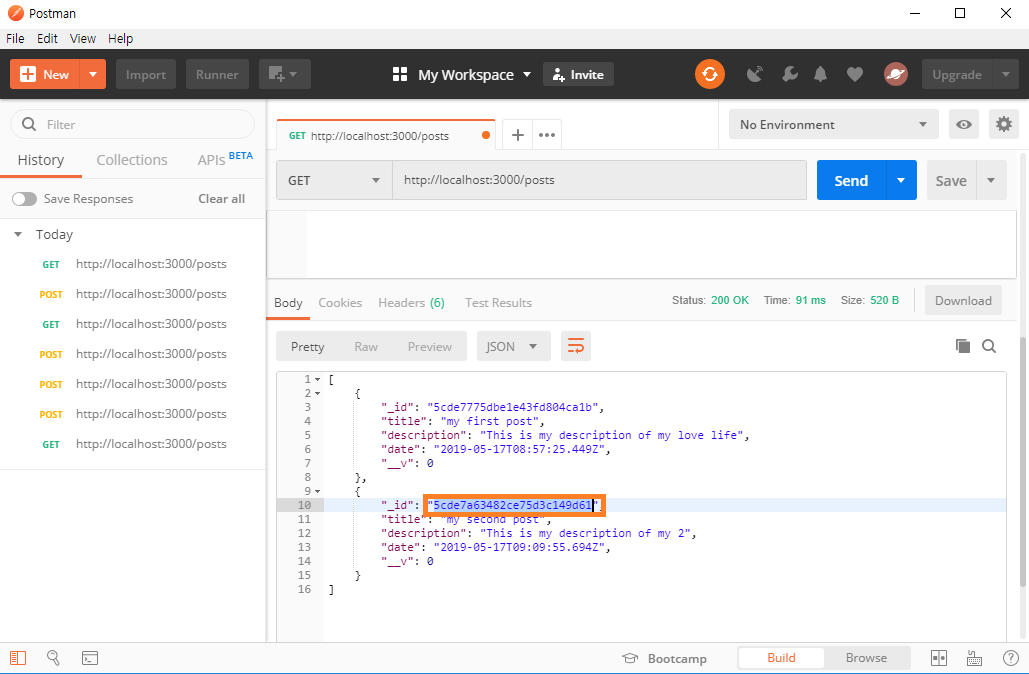Screen dimensions: 1029x674
Task: Open the Help menu
Action: [120, 39]
